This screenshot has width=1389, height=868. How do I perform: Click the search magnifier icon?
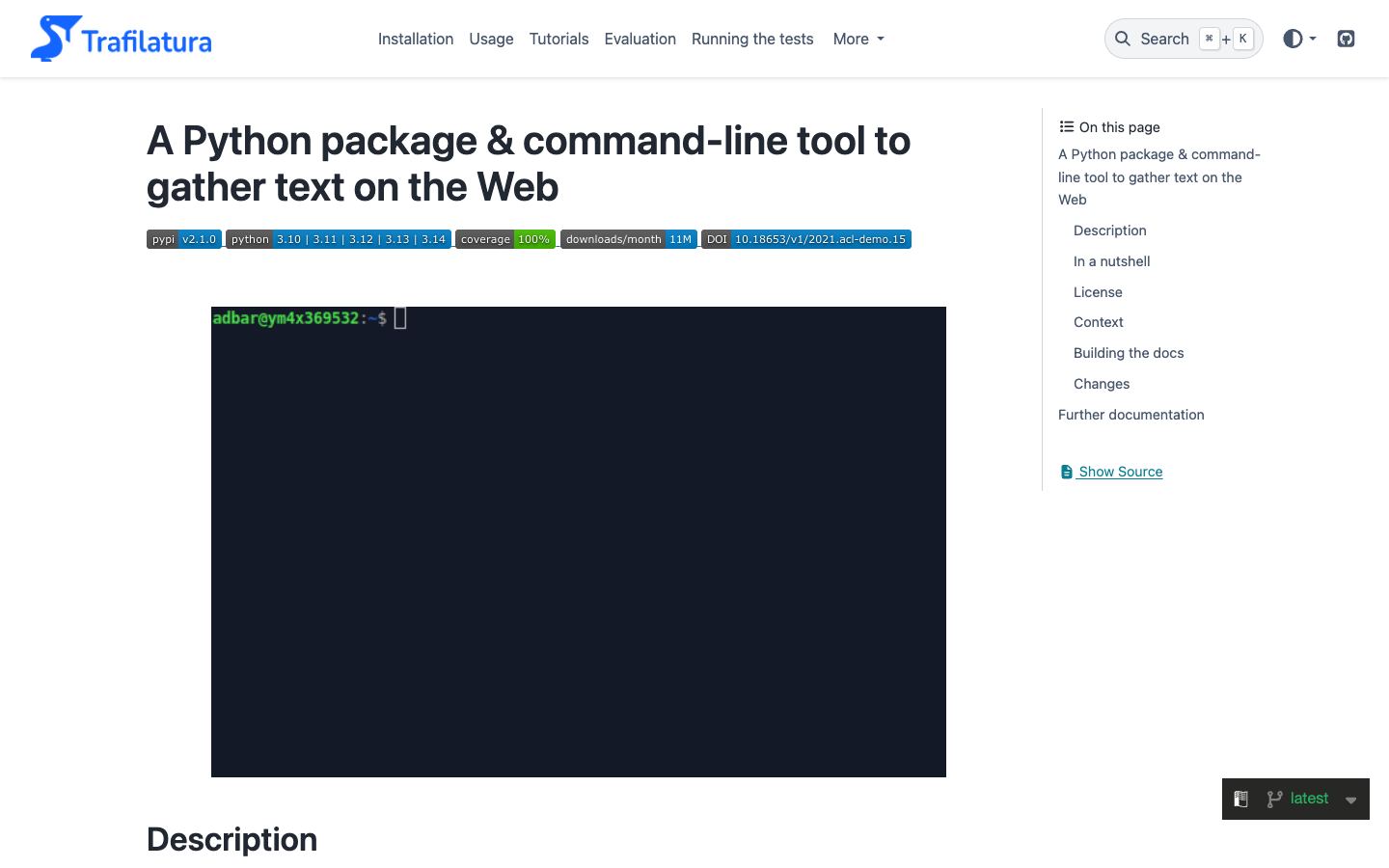(1123, 39)
